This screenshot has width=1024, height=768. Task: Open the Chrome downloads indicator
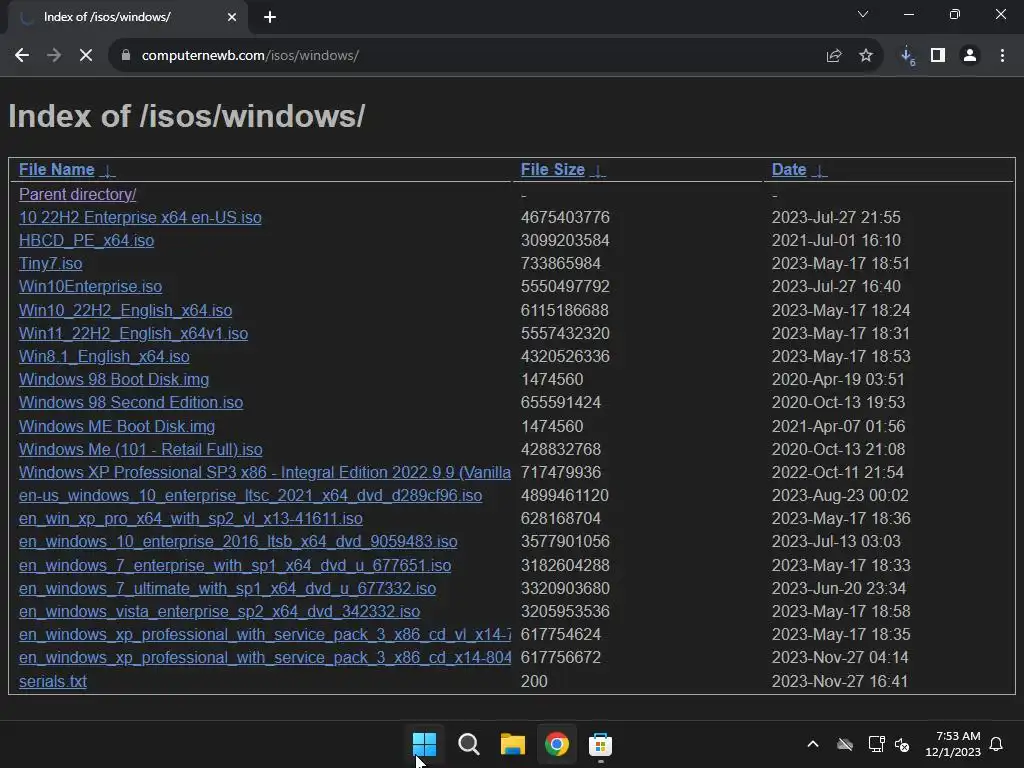(908, 56)
